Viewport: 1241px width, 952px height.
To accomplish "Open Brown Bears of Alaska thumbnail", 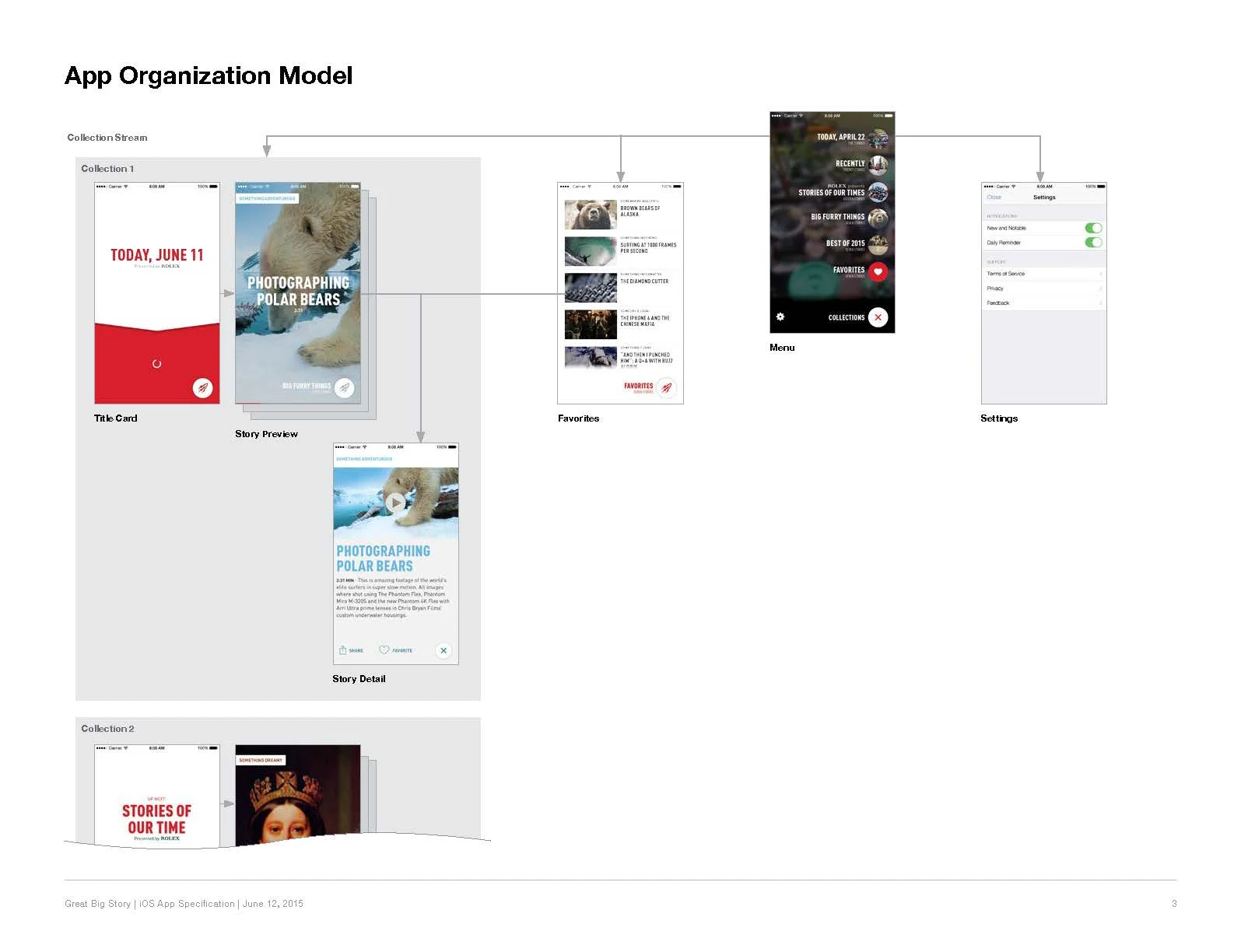I will [591, 215].
